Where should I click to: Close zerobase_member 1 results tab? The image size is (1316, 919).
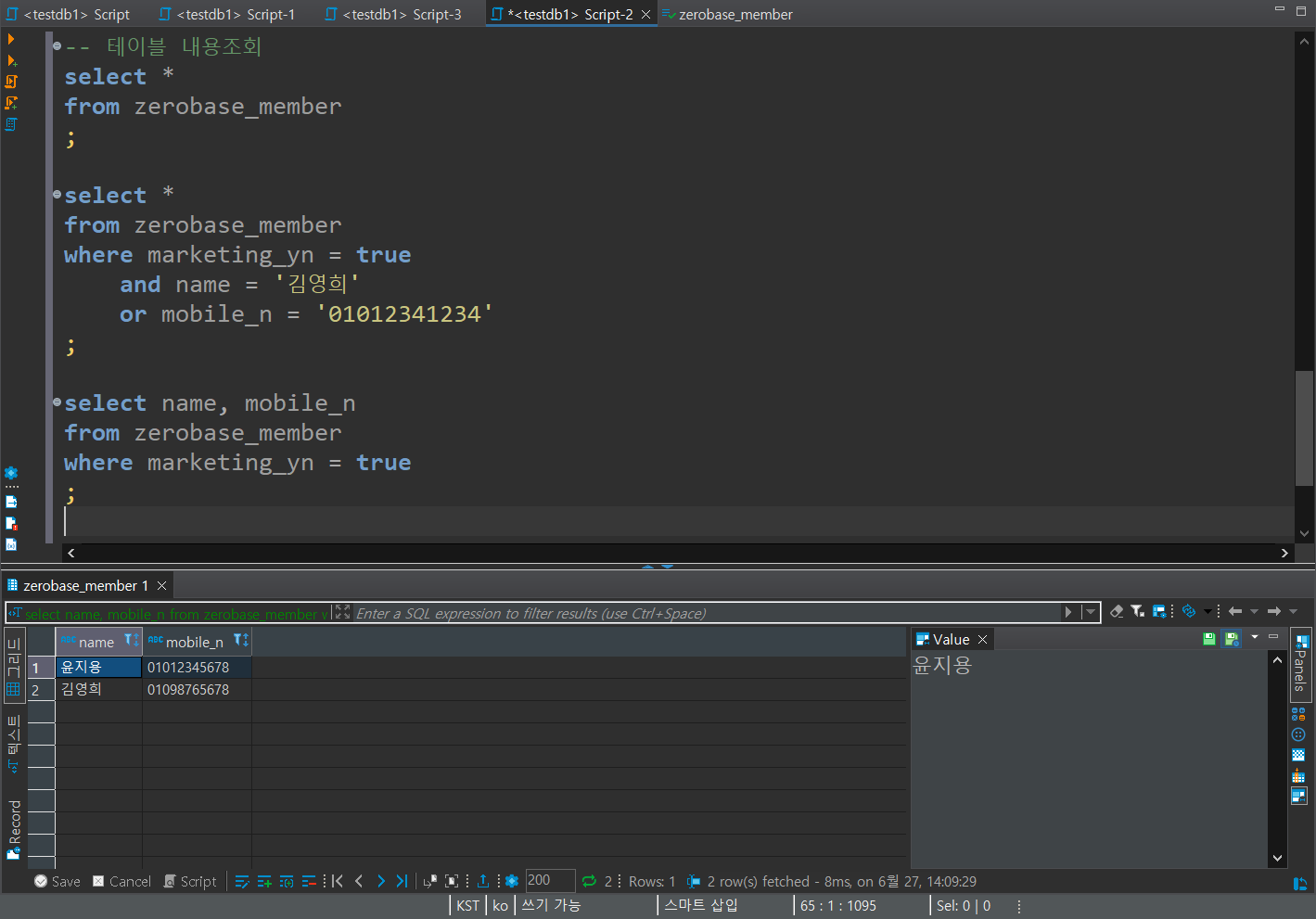[161, 585]
